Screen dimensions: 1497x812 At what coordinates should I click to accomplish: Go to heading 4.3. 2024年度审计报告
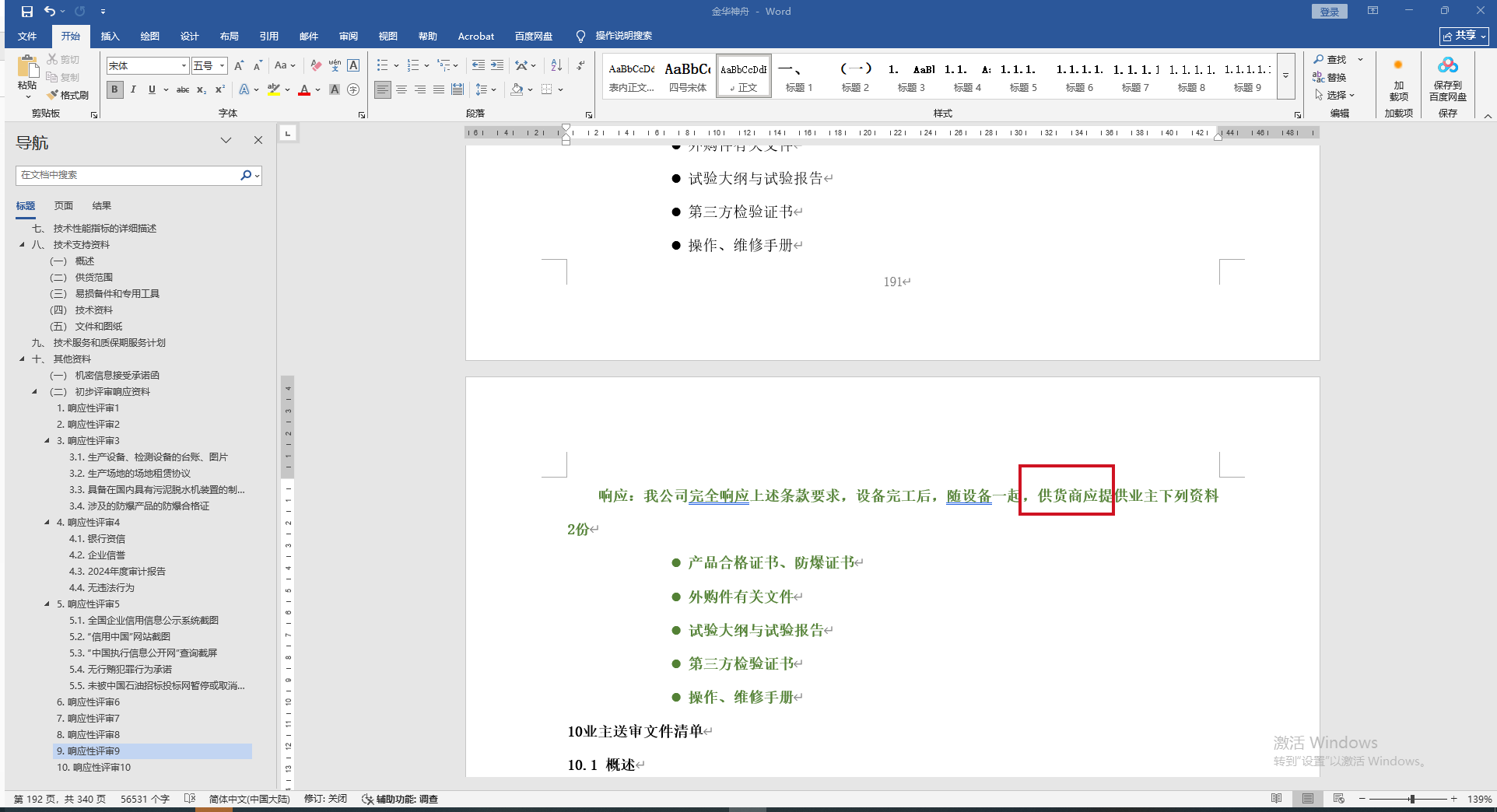(117, 571)
